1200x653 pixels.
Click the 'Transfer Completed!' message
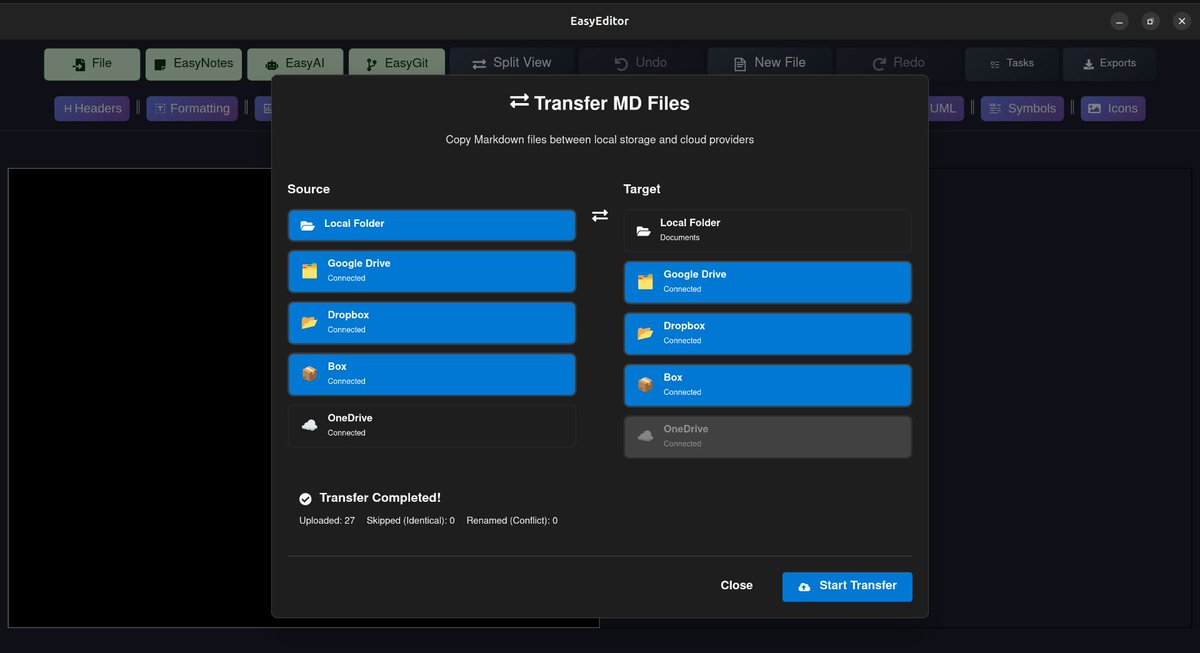[380, 498]
